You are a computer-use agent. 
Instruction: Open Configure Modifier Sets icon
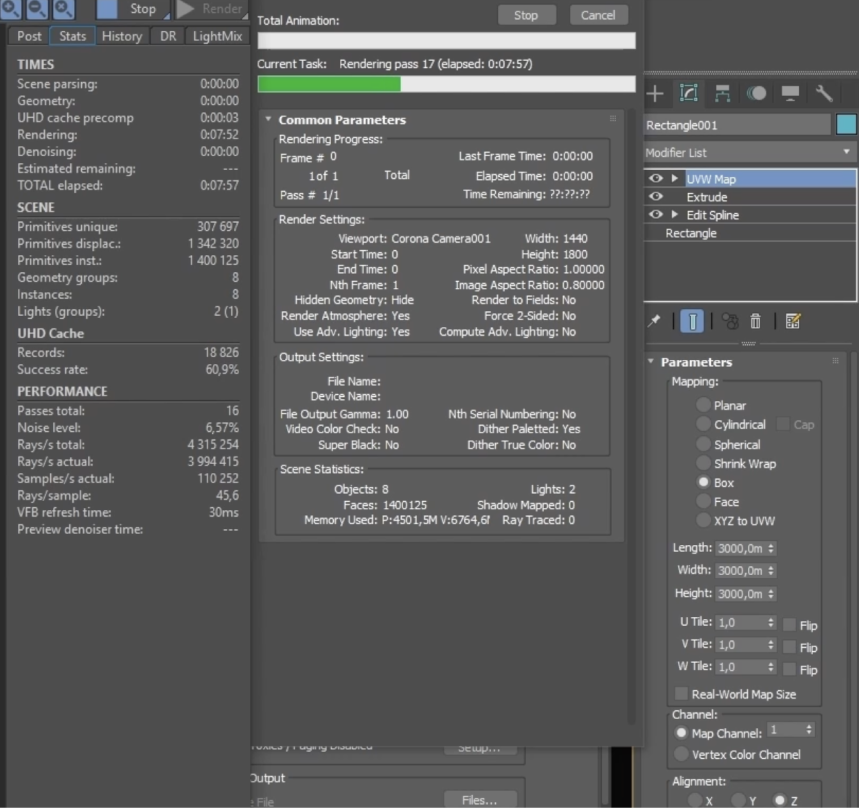(793, 321)
